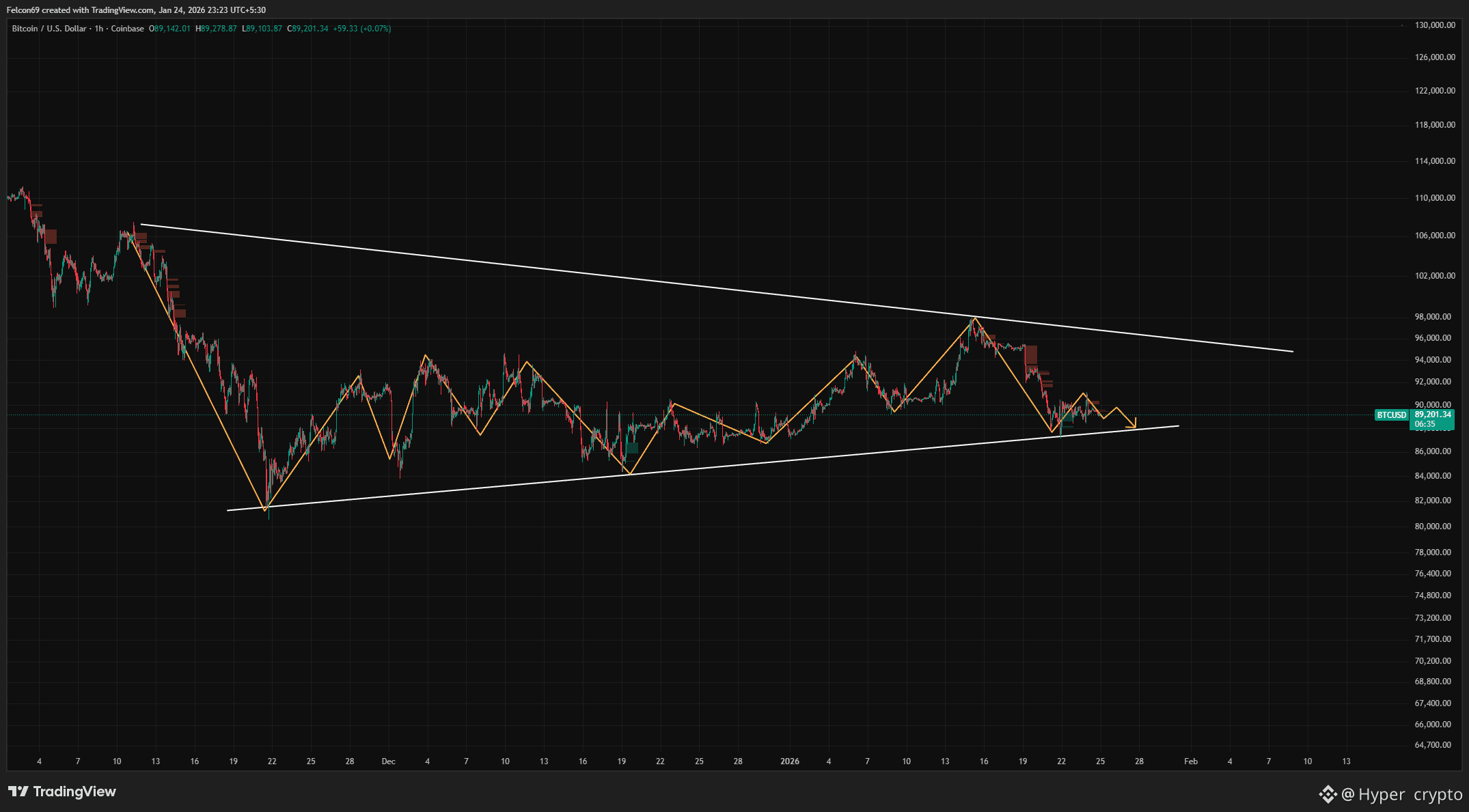Click the open value O89,142.01
1469x812 pixels.
point(169,29)
